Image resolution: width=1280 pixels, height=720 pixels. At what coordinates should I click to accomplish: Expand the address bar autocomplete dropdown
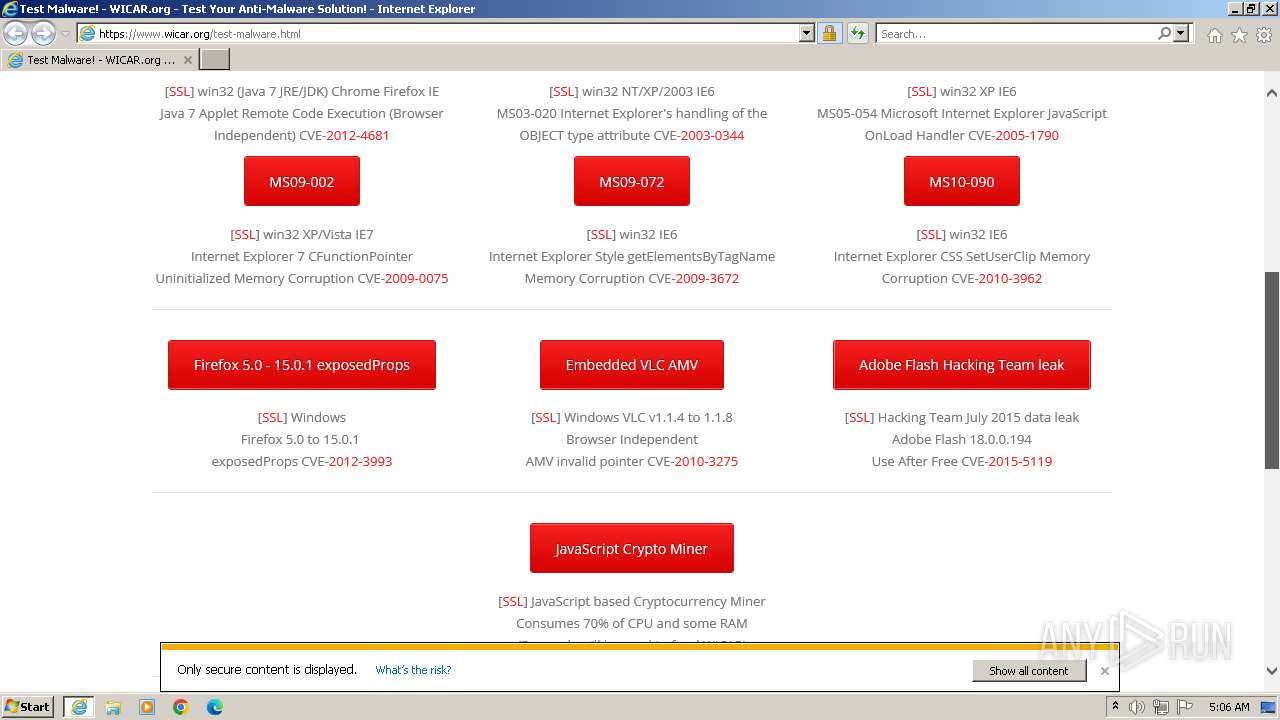tap(807, 33)
